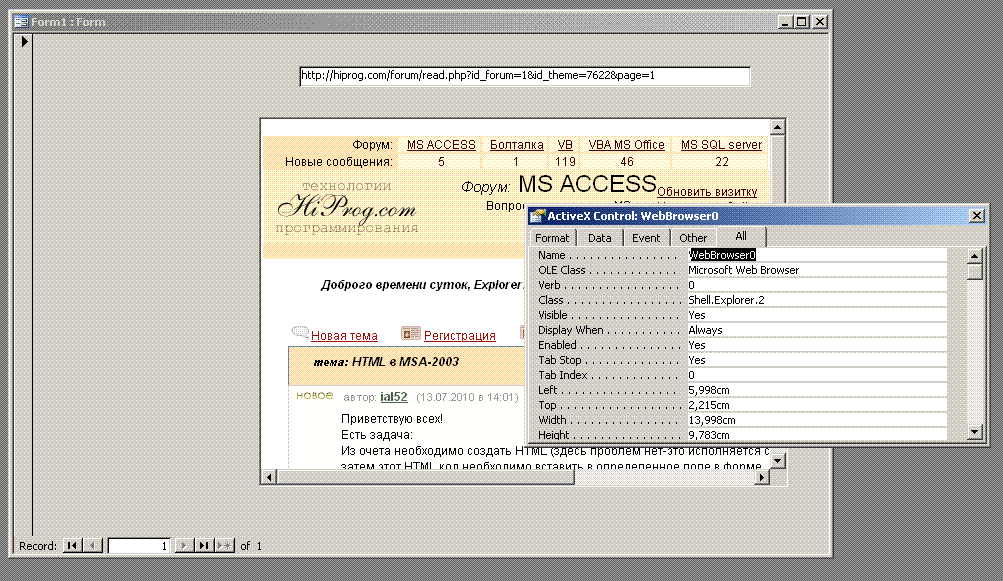The height and width of the screenshot is (581, 1003).
Task: Create new record navigation button
Action: 225,546
